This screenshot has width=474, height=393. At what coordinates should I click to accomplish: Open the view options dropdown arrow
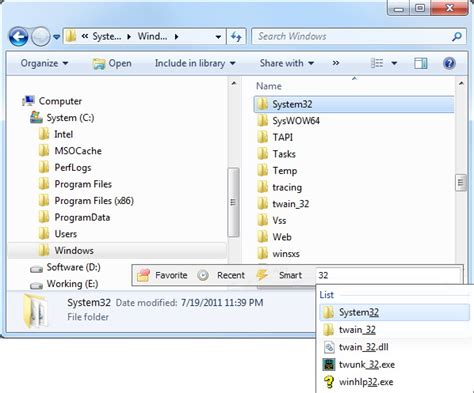[x=394, y=63]
